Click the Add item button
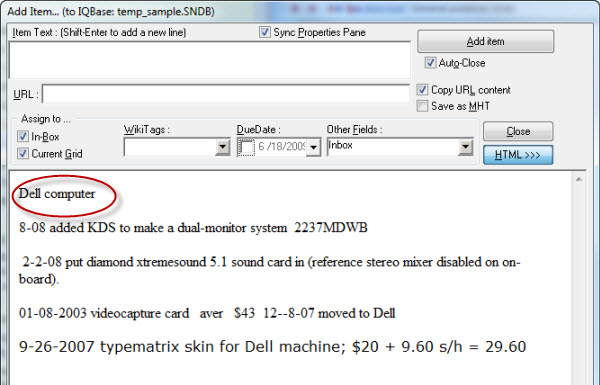 (x=485, y=41)
